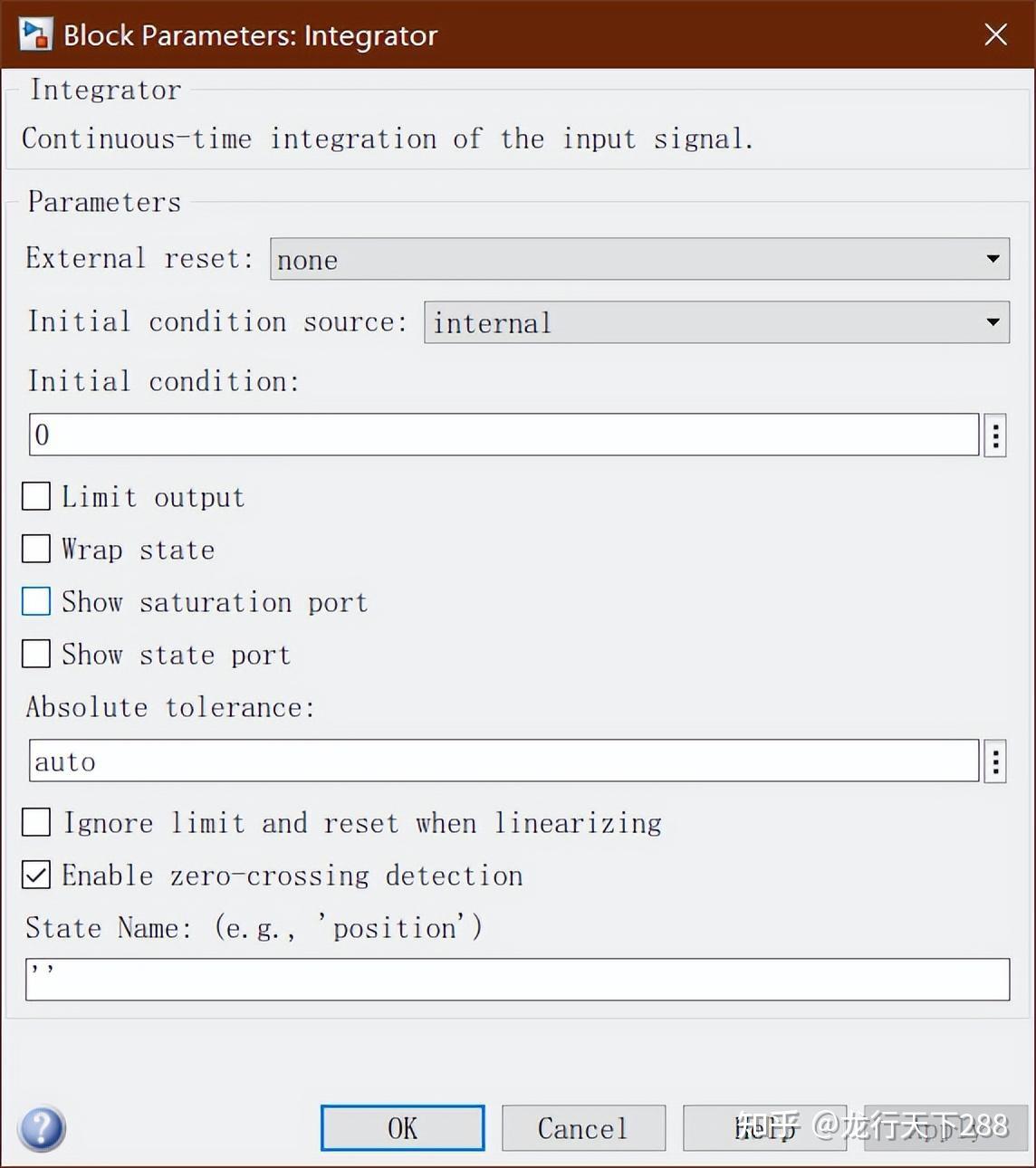Open more options beside Initial condition field
The width and height of the screenshot is (1036, 1168).
(995, 436)
